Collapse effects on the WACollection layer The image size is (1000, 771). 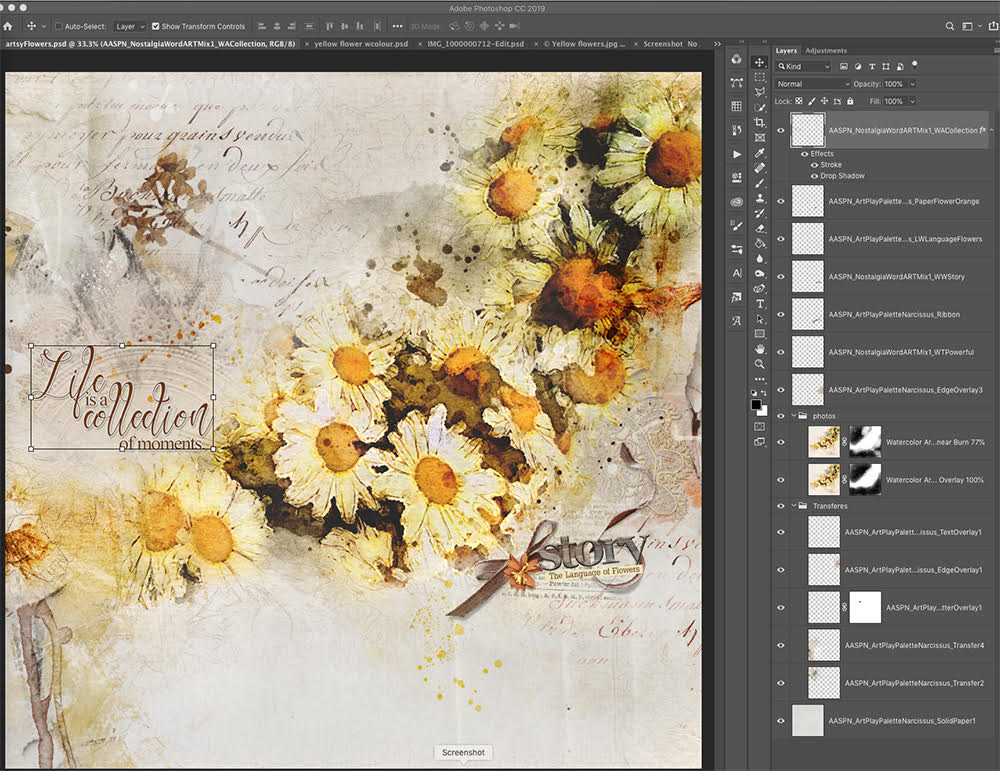[992, 130]
